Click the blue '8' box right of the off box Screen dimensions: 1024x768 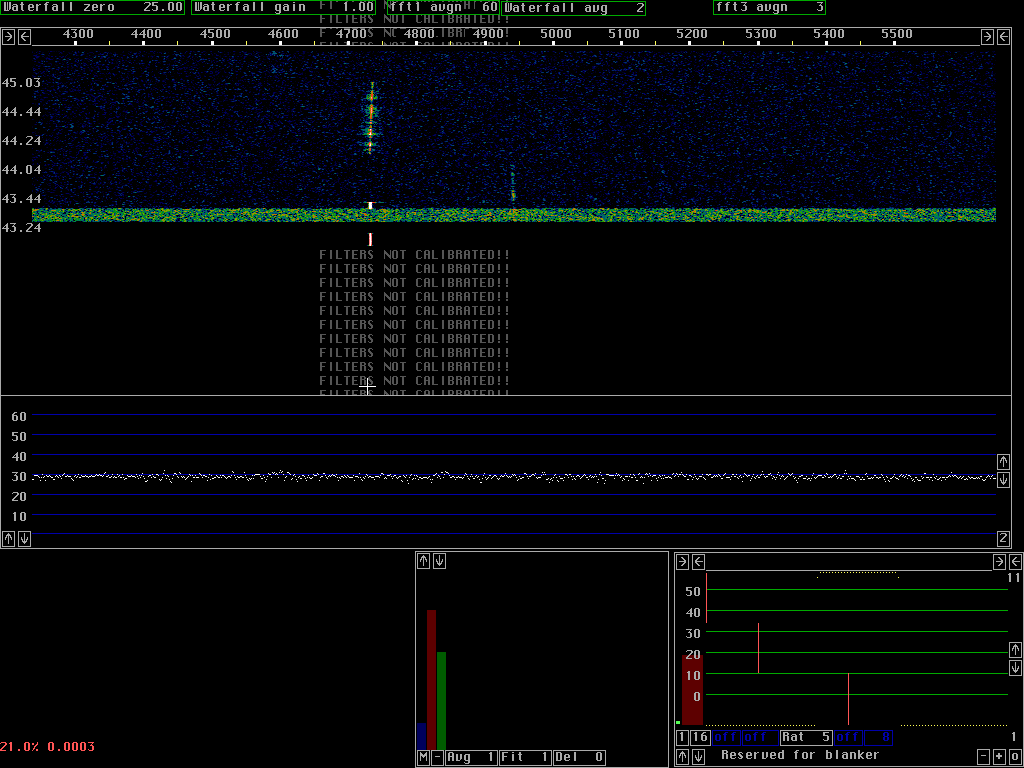[x=878, y=738]
